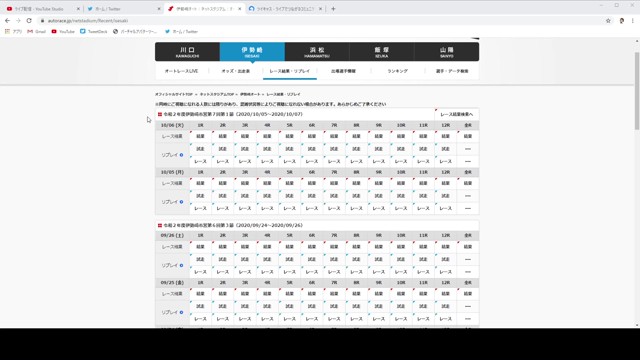Open the 1R 結果 link for 10/06
Image resolution: width=640 pixels, height=360 pixels.
pos(200,136)
